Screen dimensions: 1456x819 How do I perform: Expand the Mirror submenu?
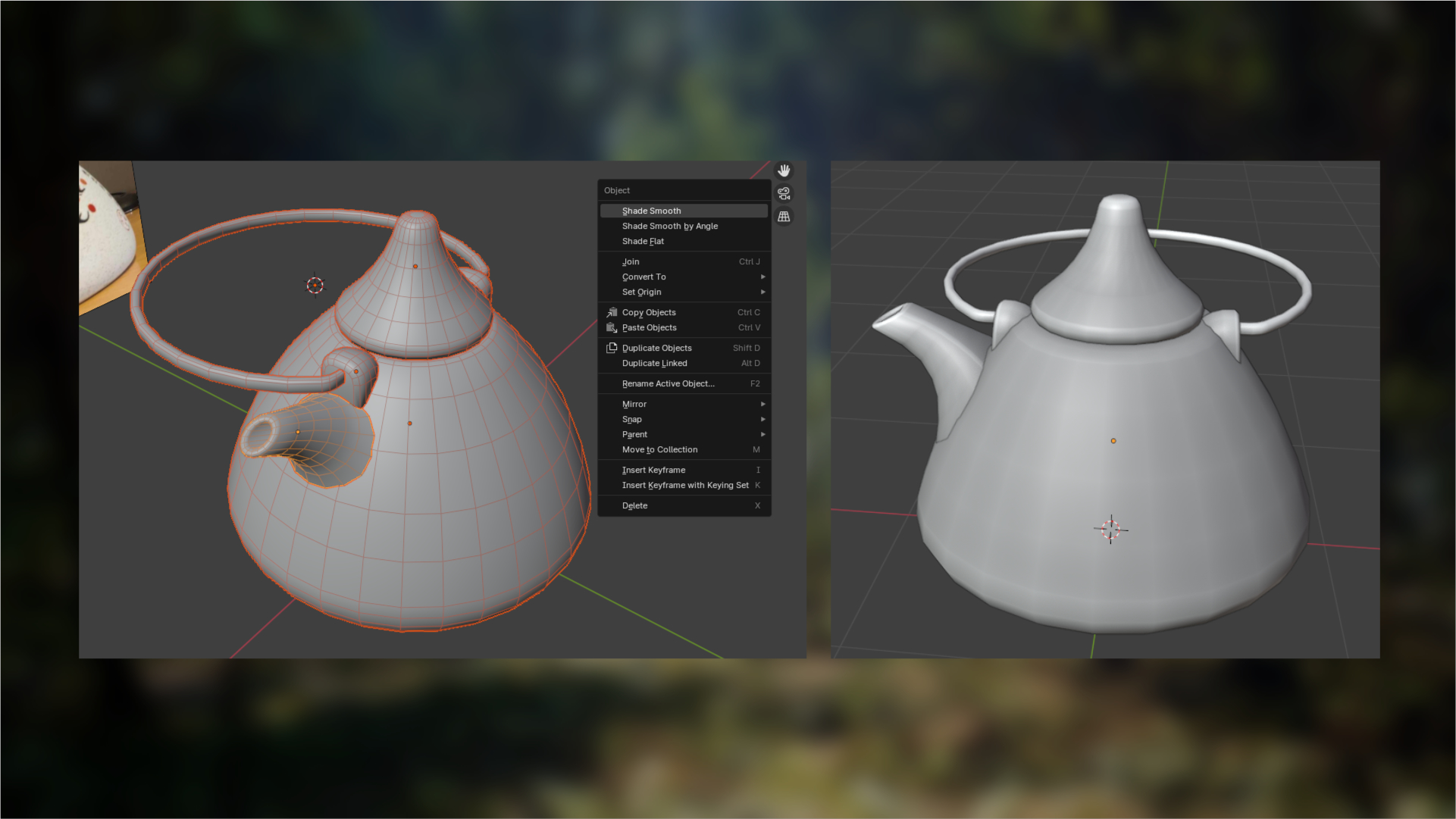pos(684,404)
